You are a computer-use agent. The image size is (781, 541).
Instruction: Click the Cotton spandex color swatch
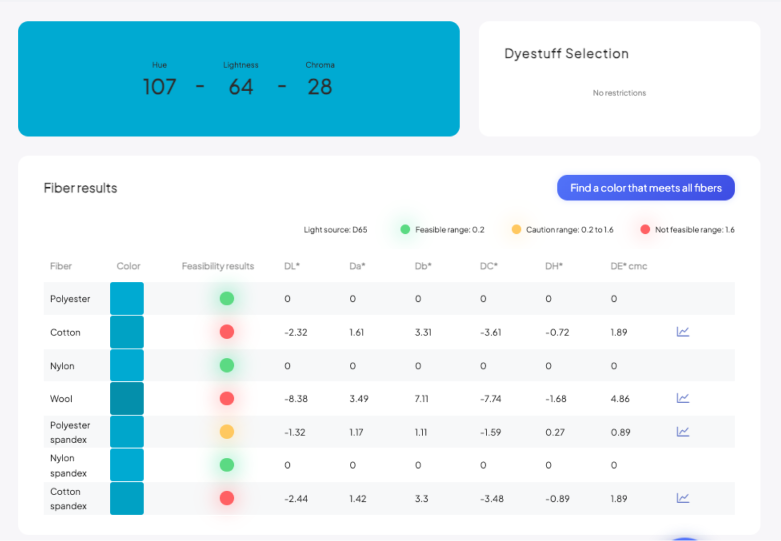click(127, 498)
